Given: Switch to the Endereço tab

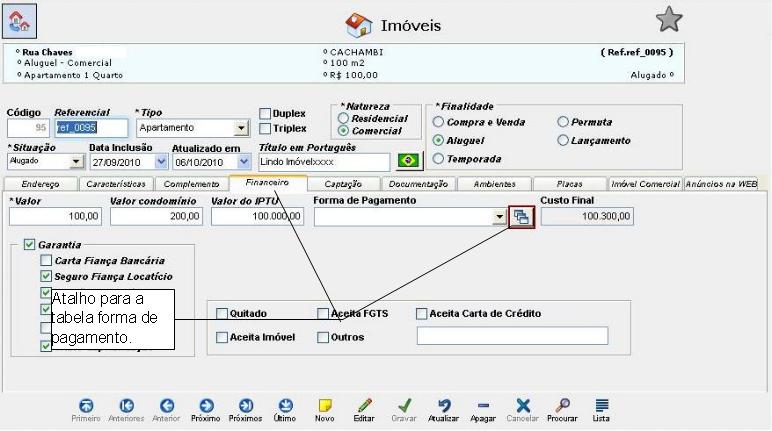Looking at the screenshot, I should tap(40, 184).
